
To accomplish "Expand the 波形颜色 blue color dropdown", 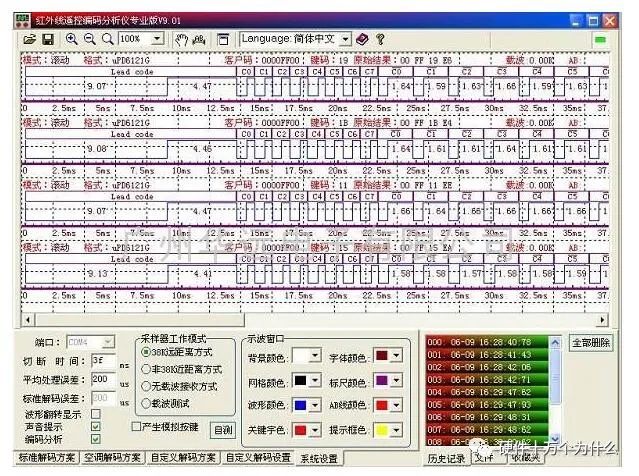I will coord(315,405).
